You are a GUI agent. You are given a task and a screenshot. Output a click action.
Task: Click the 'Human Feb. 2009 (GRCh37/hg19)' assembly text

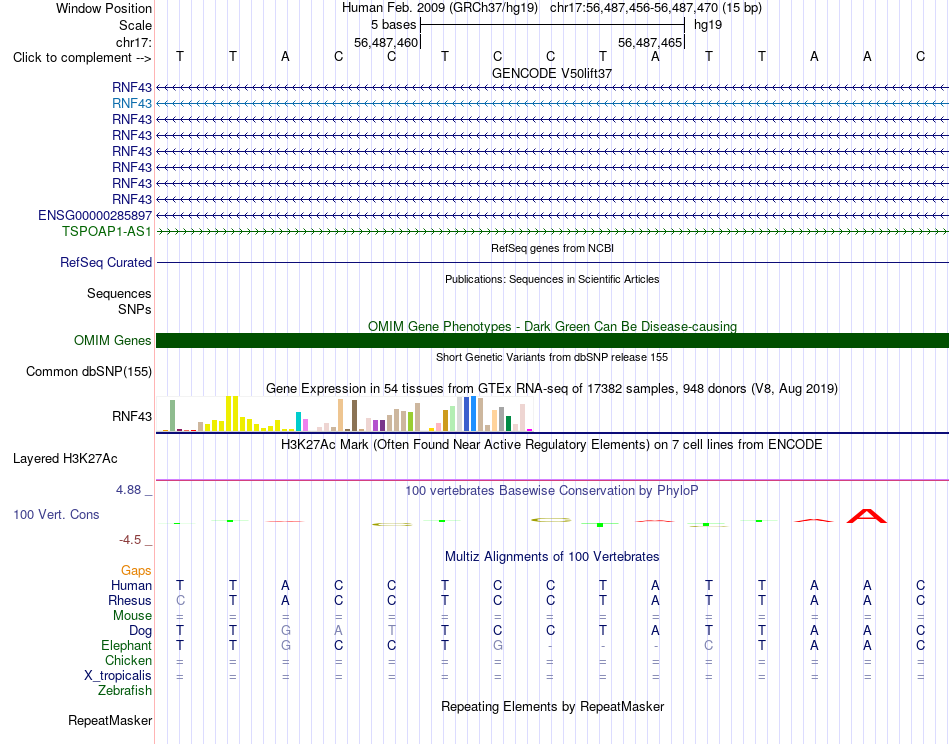click(440, 8)
